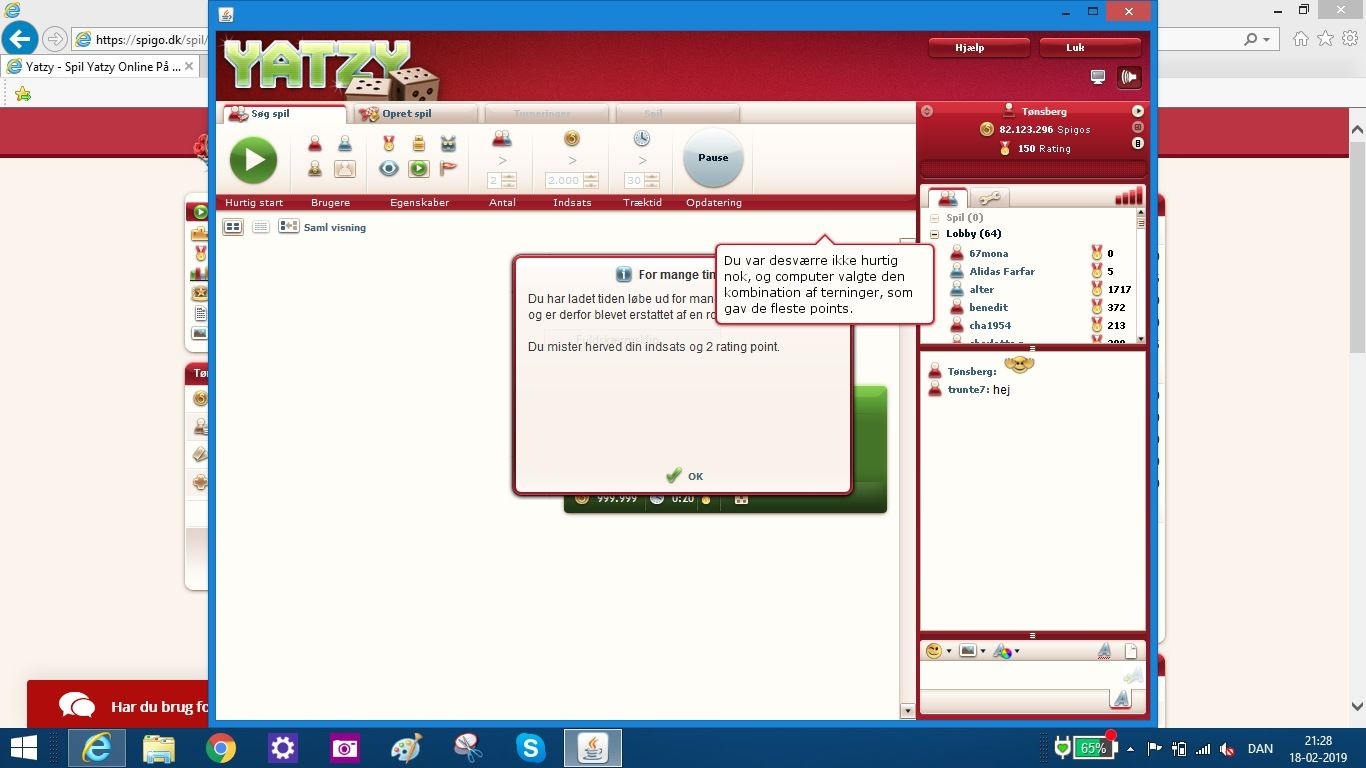Toggle the red user filter under Brugere
This screenshot has height=768, width=1366.
315,144
